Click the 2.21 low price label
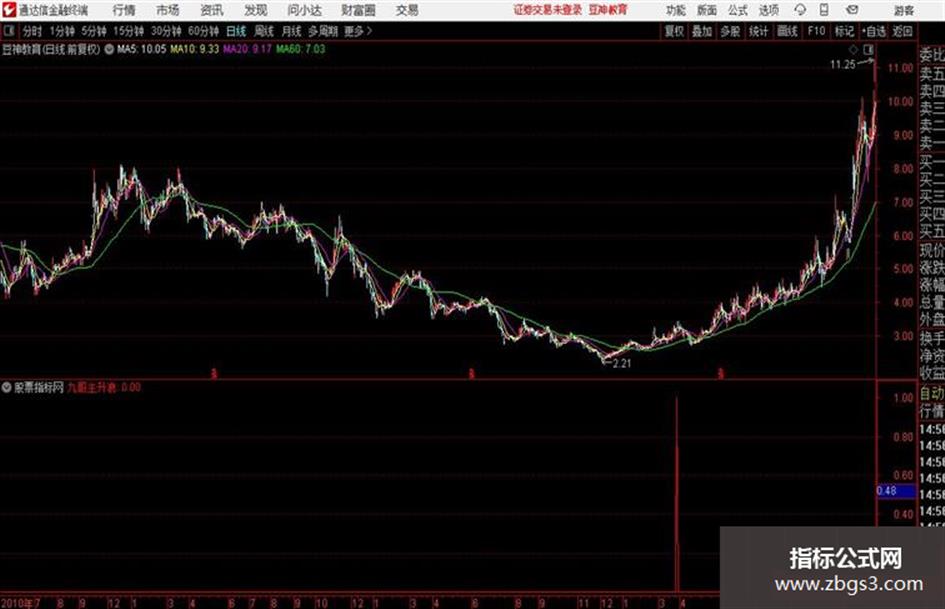Screen dimensions: 945x609 pos(621,363)
